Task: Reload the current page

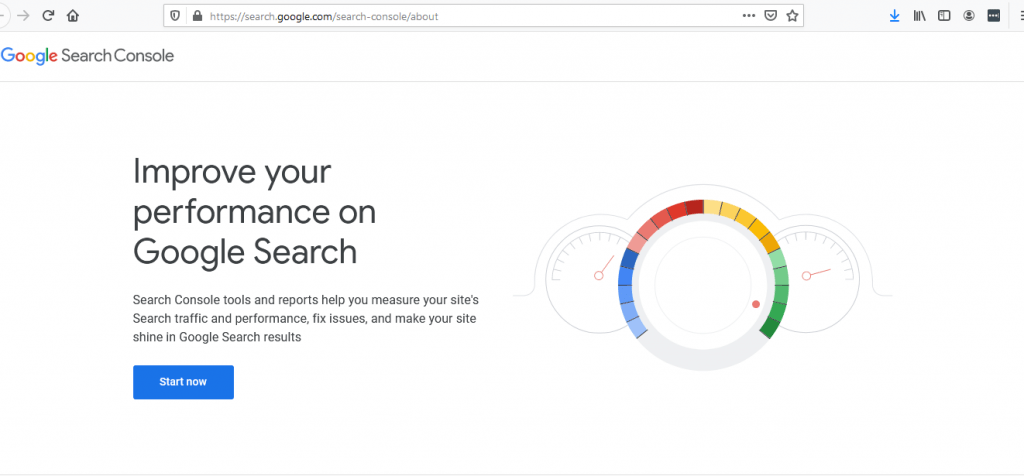Action: pyautogui.click(x=48, y=16)
